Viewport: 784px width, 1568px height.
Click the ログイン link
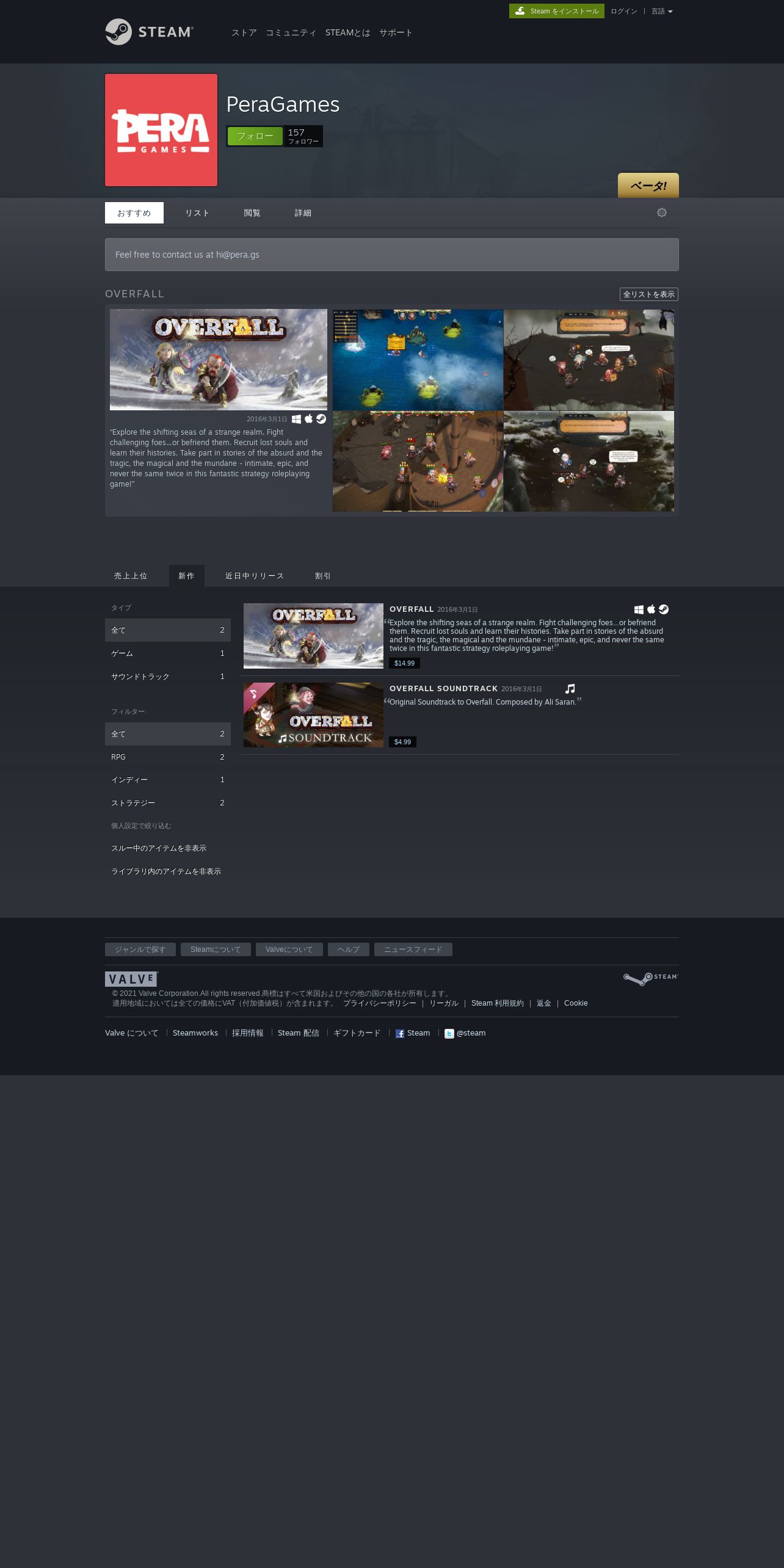tap(624, 11)
